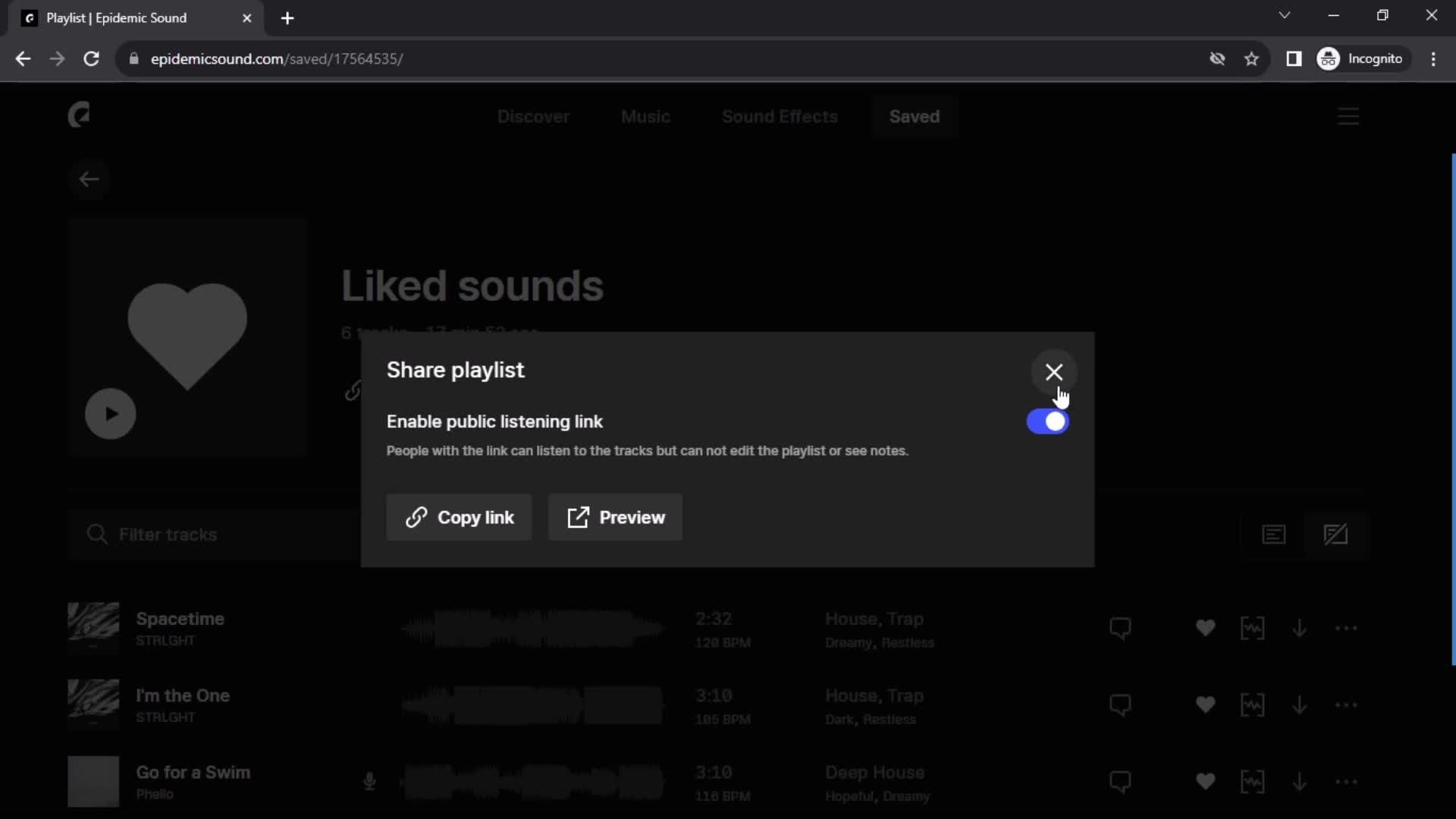Close the Share playlist dialog
The width and height of the screenshot is (1456, 819).
pyautogui.click(x=1054, y=372)
